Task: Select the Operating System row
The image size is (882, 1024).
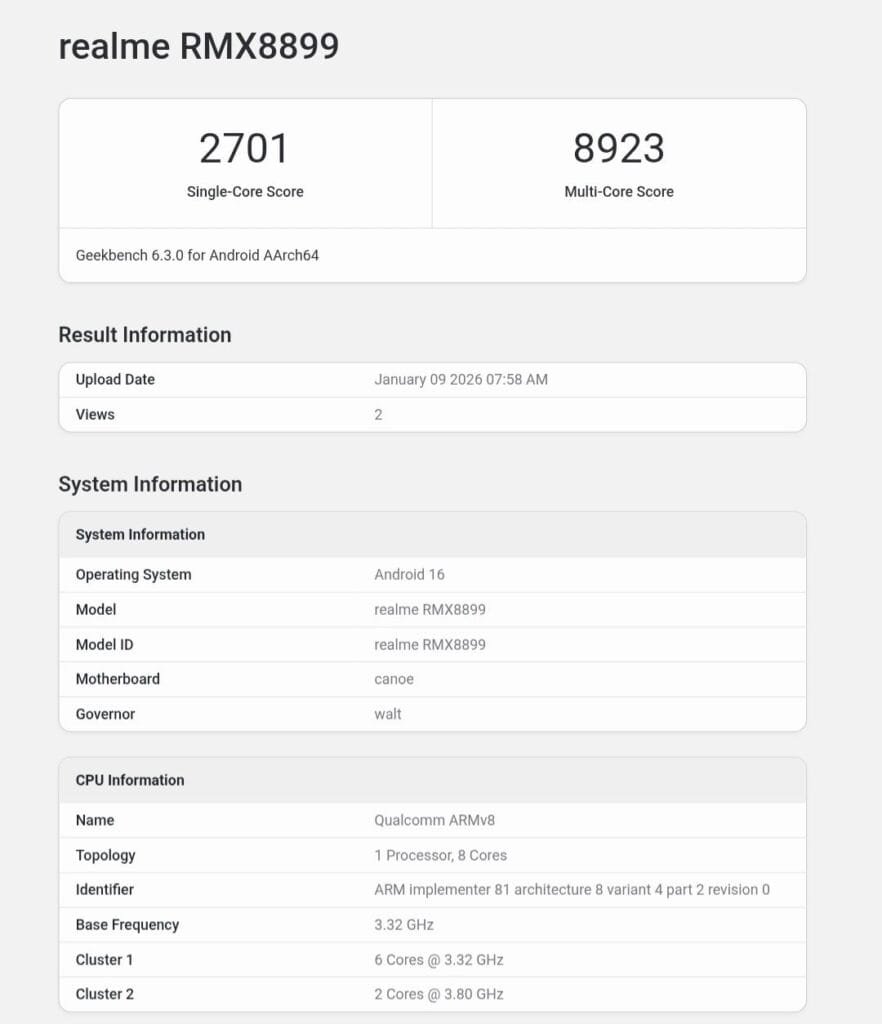Action: (133, 575)
